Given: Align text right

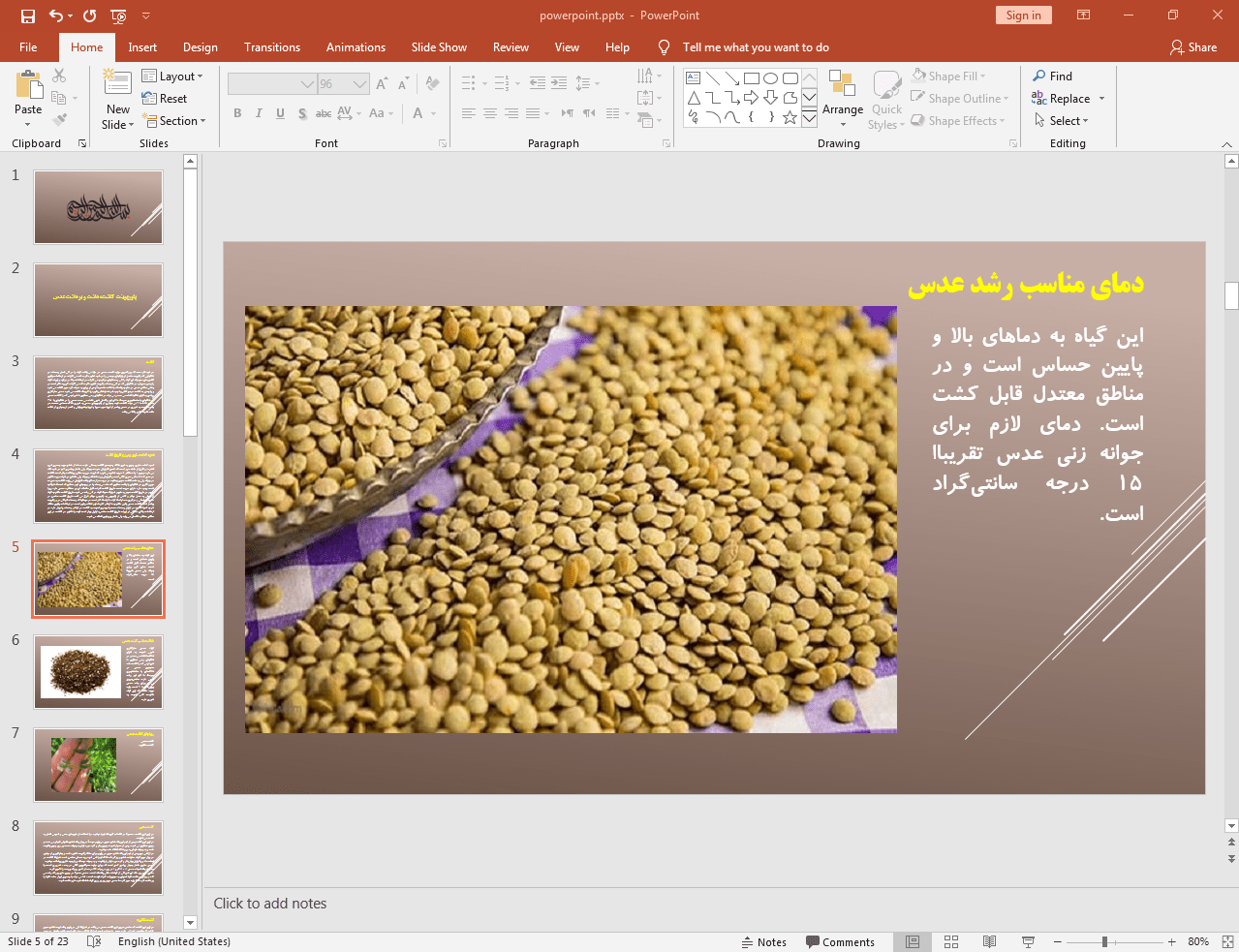Looking at the screenshot, I should (511, 113).
